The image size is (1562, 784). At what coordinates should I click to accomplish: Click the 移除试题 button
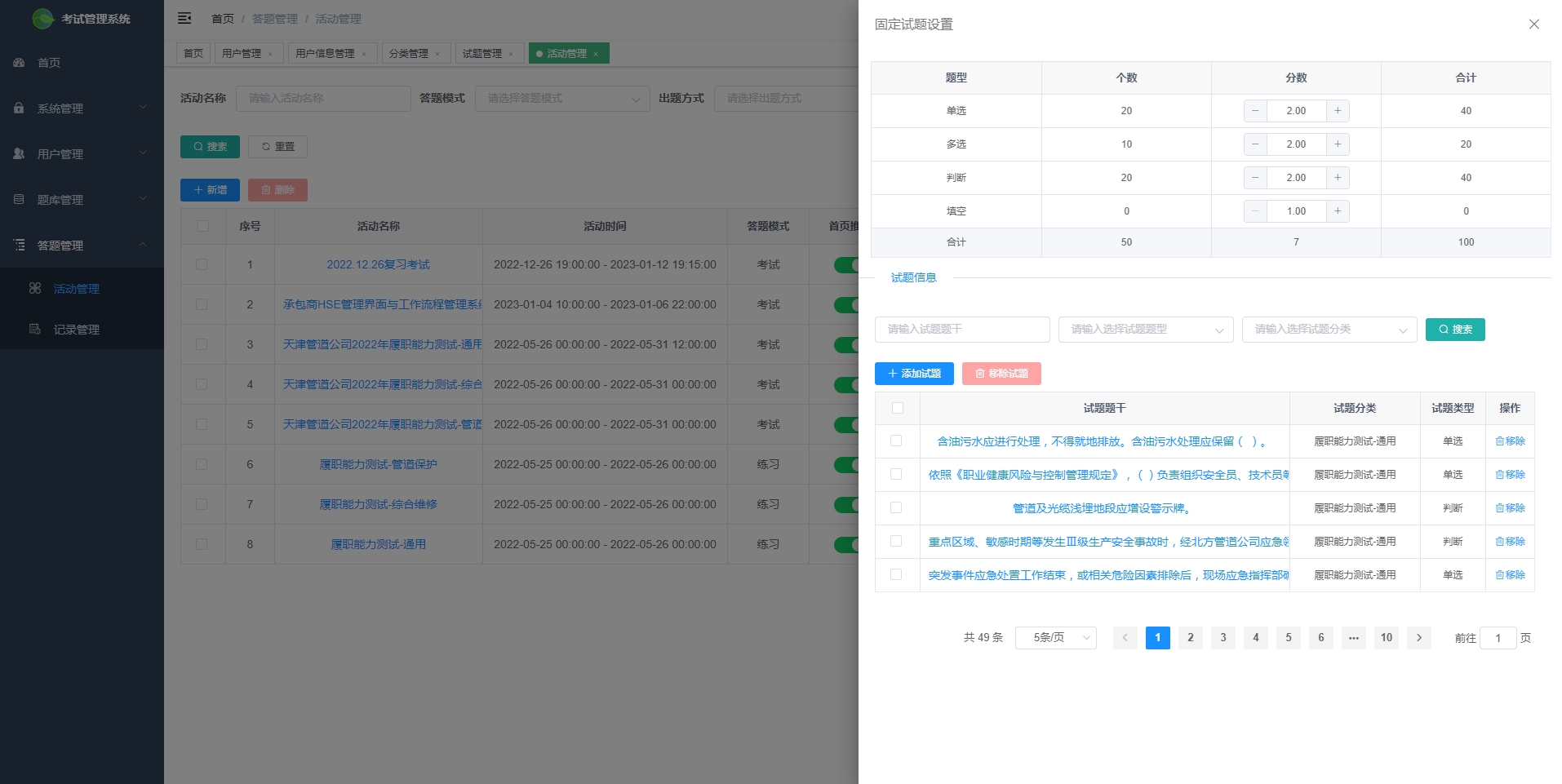[x=1001, y=374]
